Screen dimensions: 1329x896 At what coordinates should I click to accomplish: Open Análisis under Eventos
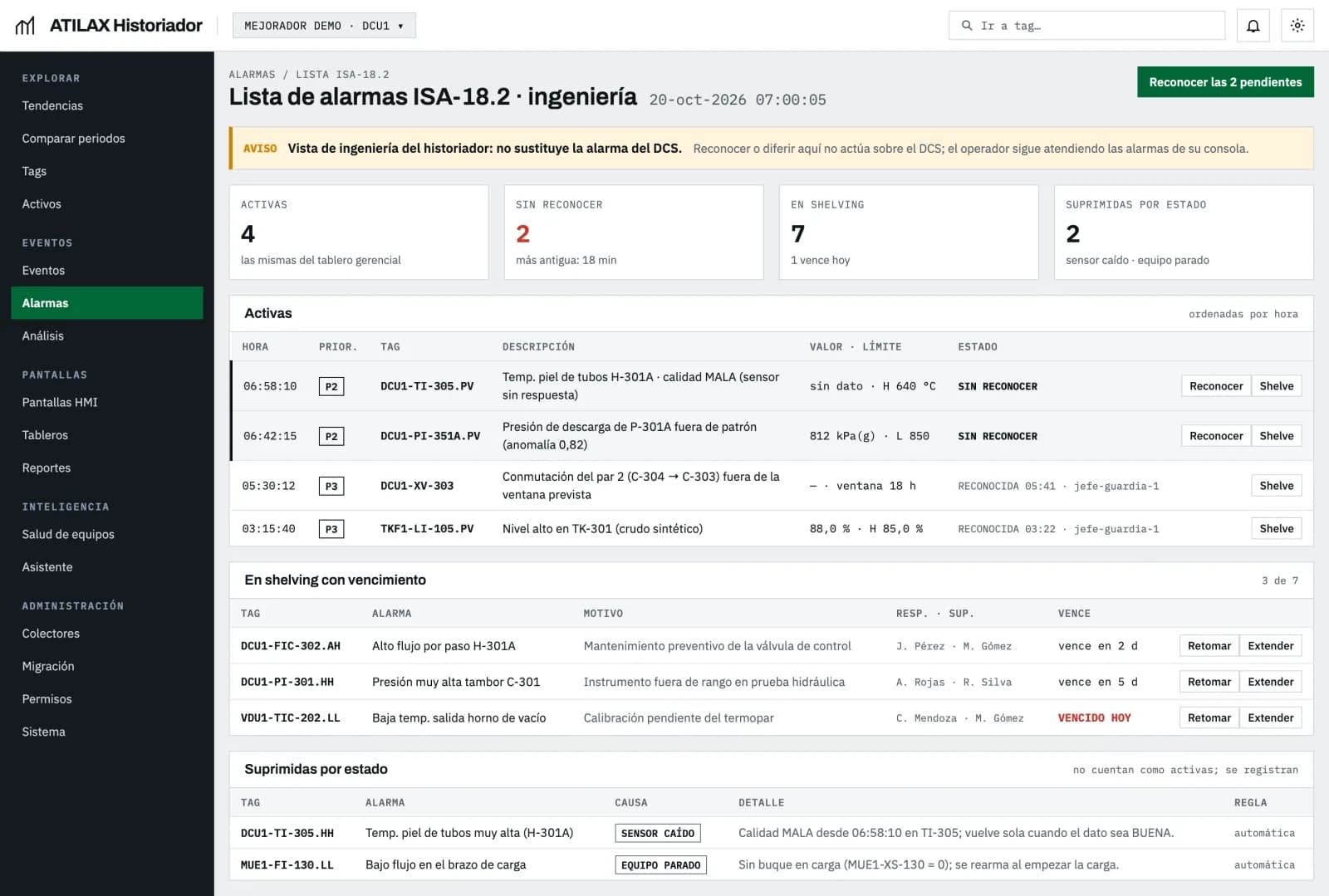(107, 336)
